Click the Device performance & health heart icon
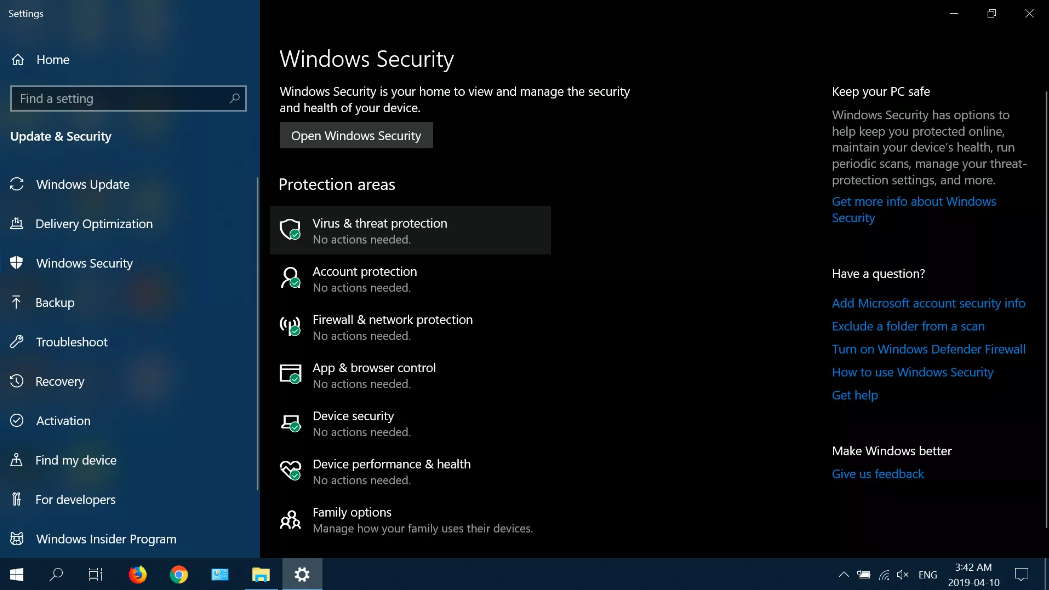 pyautogui.click(x=290, y=470)
